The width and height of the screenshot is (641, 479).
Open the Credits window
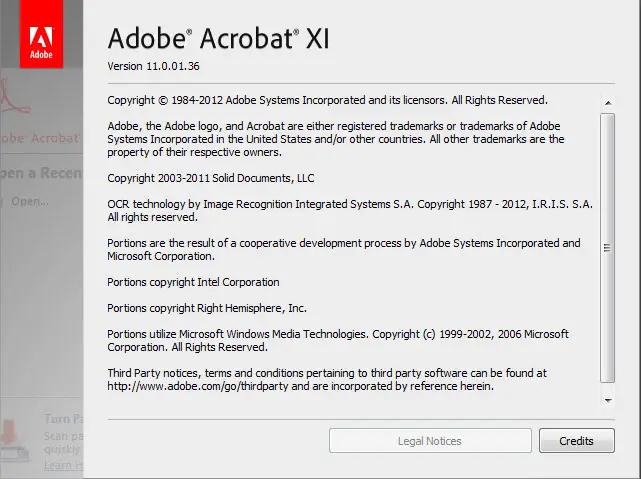click(576, 441)
